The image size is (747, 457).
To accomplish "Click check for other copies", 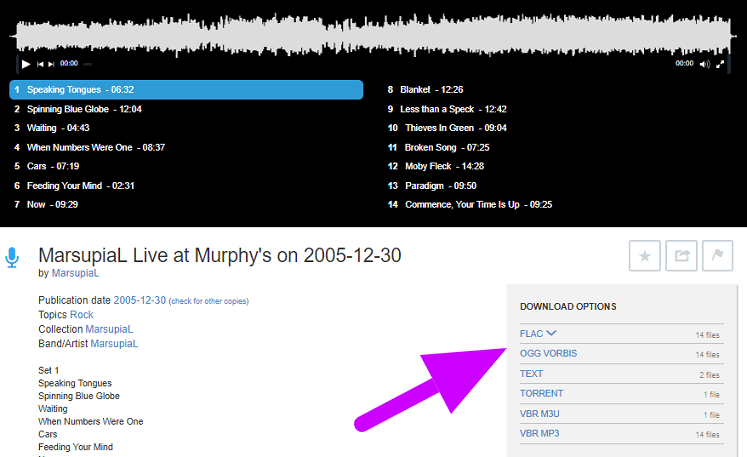I will point(209,301).
